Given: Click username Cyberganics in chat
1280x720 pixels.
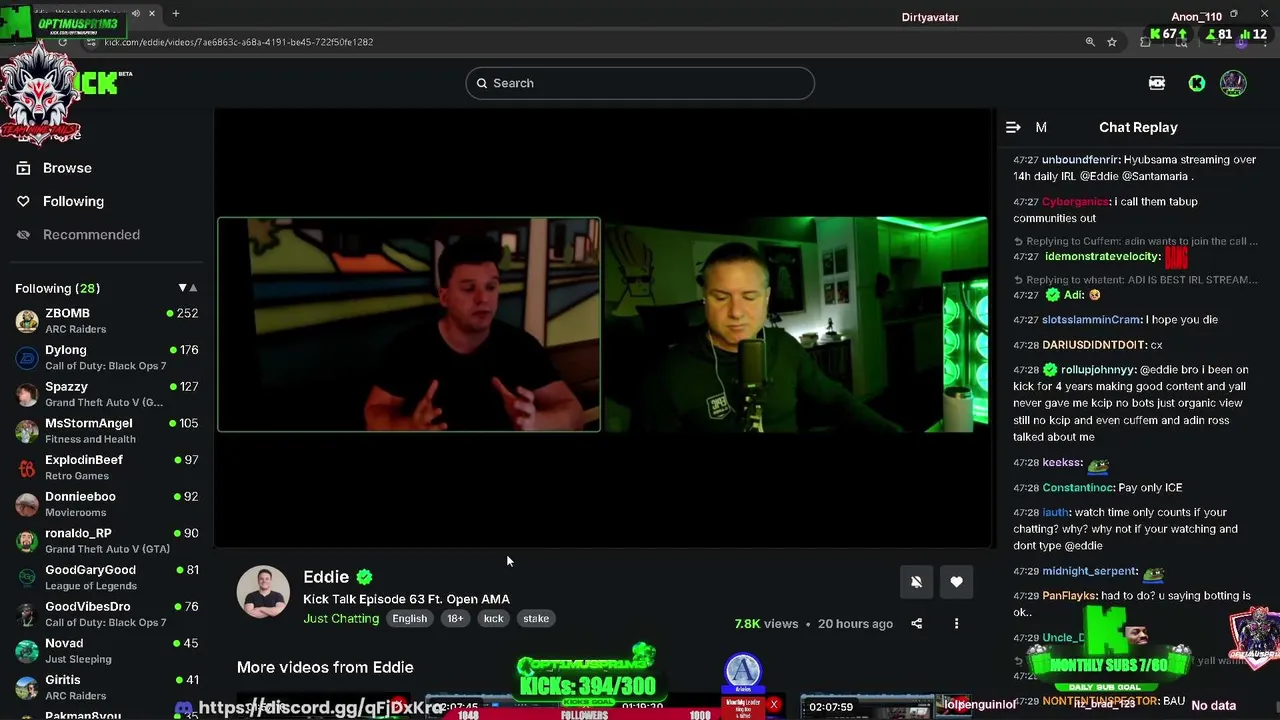Looking at the screenshot, I should tap(1076, 201).
